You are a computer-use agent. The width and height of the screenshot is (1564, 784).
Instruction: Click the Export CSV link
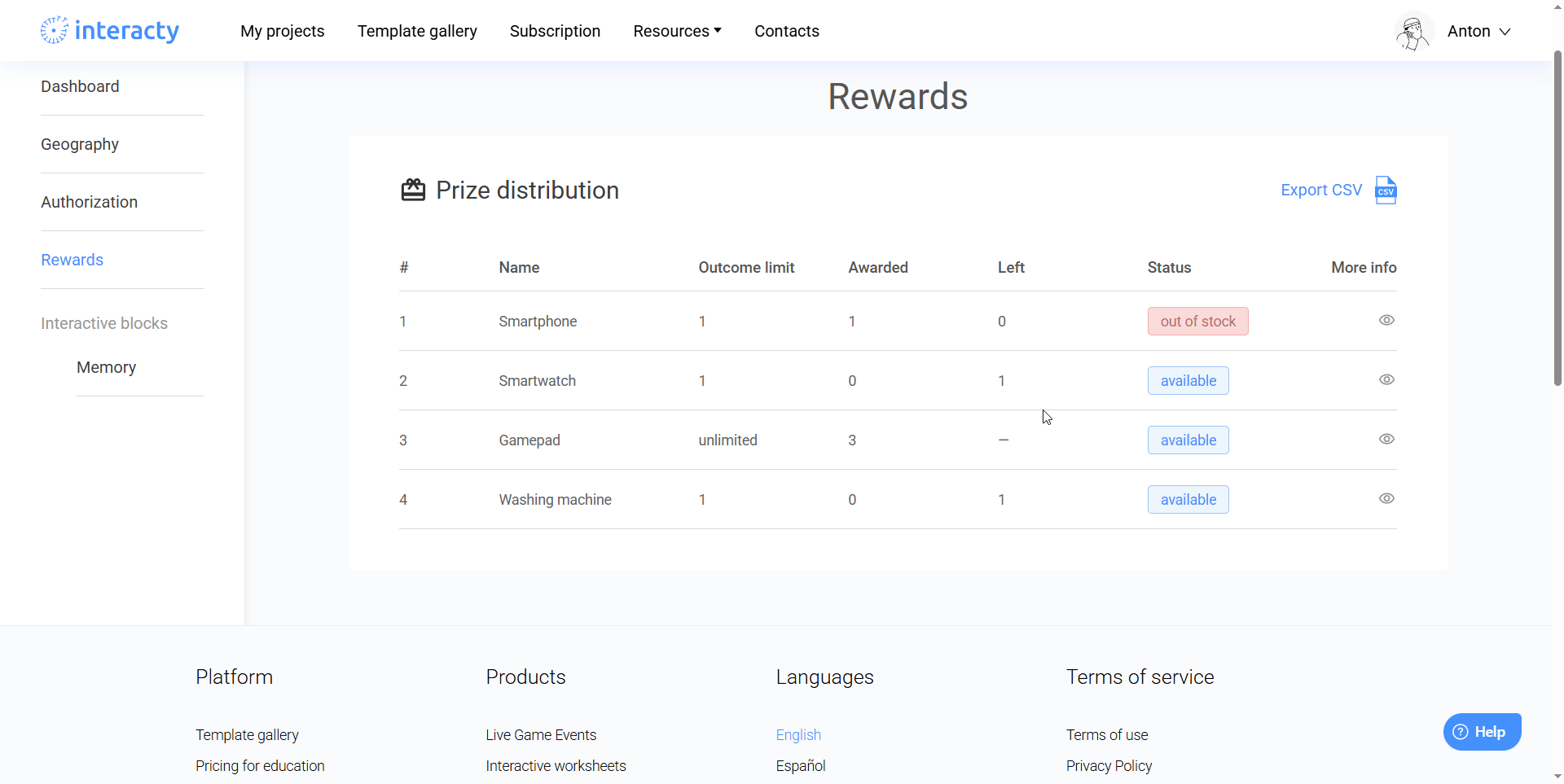point(1320,191)
